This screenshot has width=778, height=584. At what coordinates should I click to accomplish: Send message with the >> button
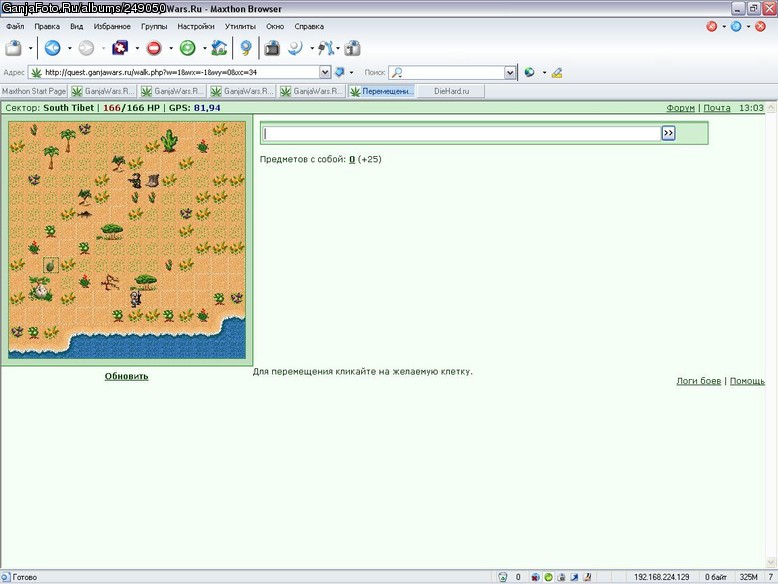click(x=668, y=133)
